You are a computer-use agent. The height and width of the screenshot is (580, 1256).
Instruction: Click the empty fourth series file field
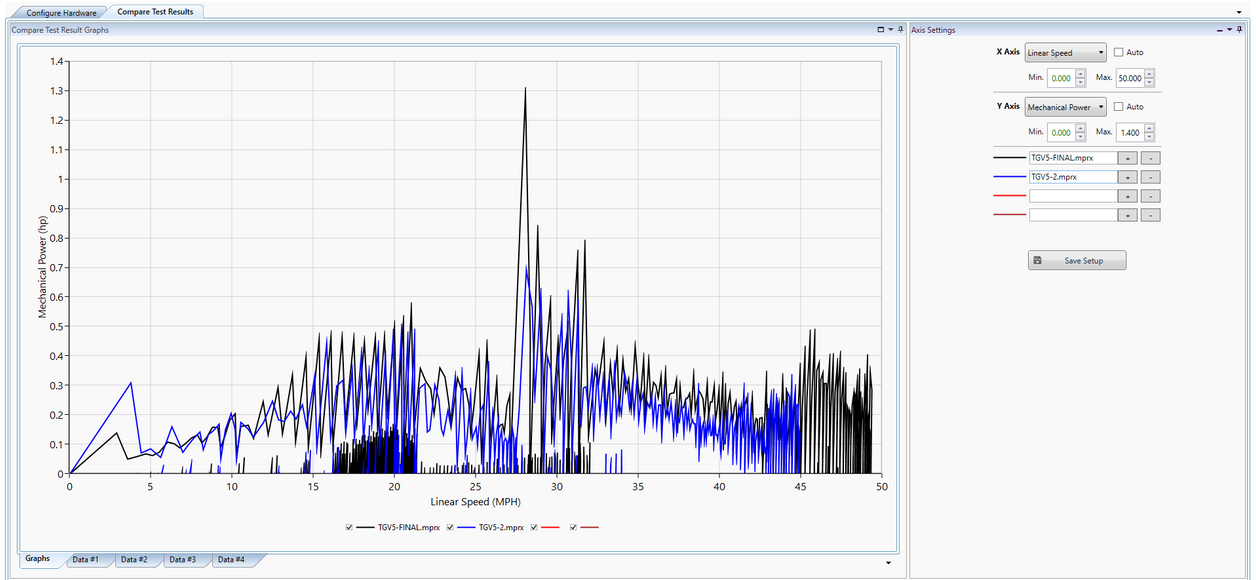coord(1072,215)
